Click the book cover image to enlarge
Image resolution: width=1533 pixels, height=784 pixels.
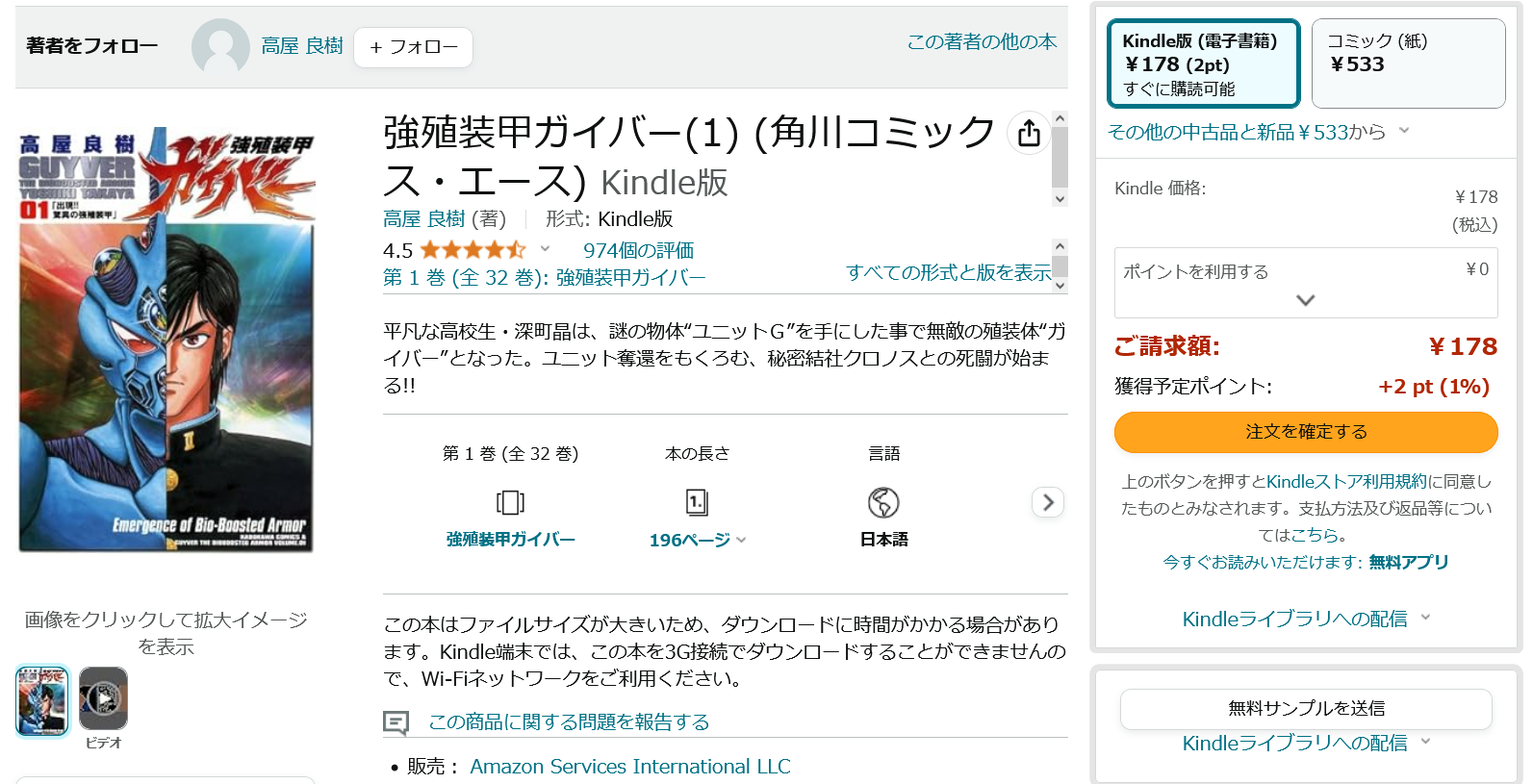point(166,341)
